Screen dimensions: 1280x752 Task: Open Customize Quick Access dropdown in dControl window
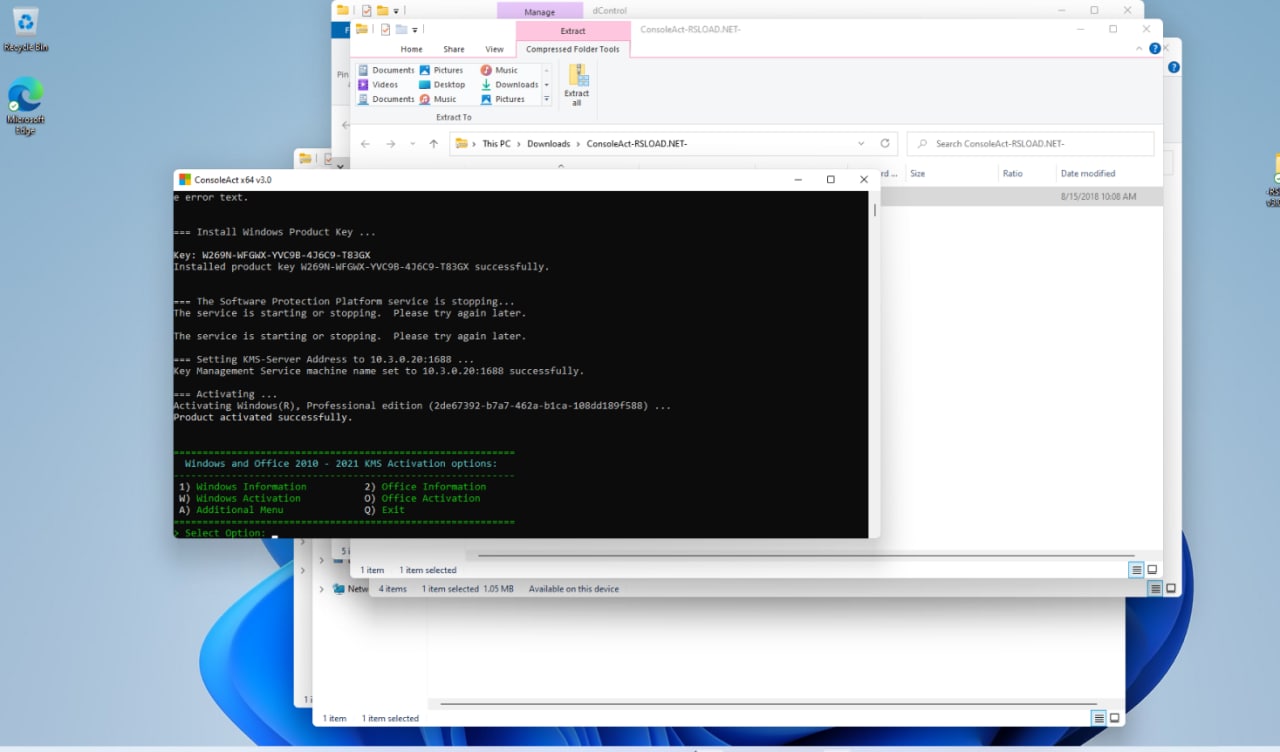[x=396, y=11]
